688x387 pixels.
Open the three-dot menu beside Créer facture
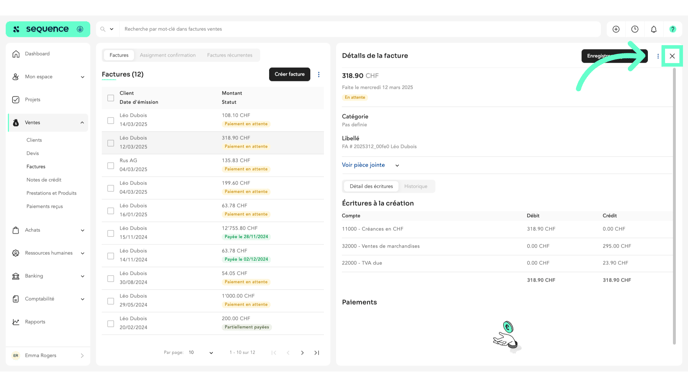coord(319,75)
